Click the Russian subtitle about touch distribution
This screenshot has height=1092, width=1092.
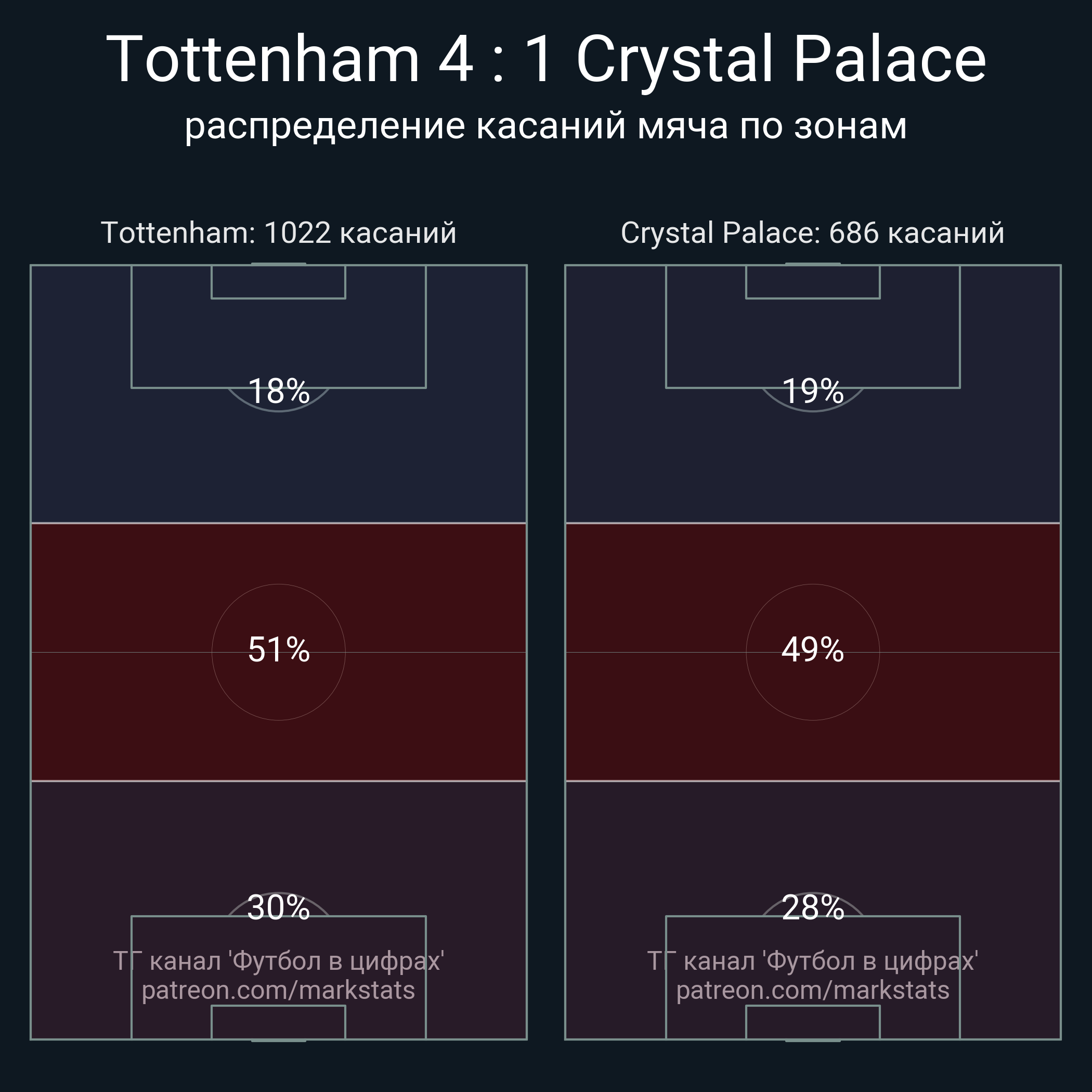(x=546, y=126)
